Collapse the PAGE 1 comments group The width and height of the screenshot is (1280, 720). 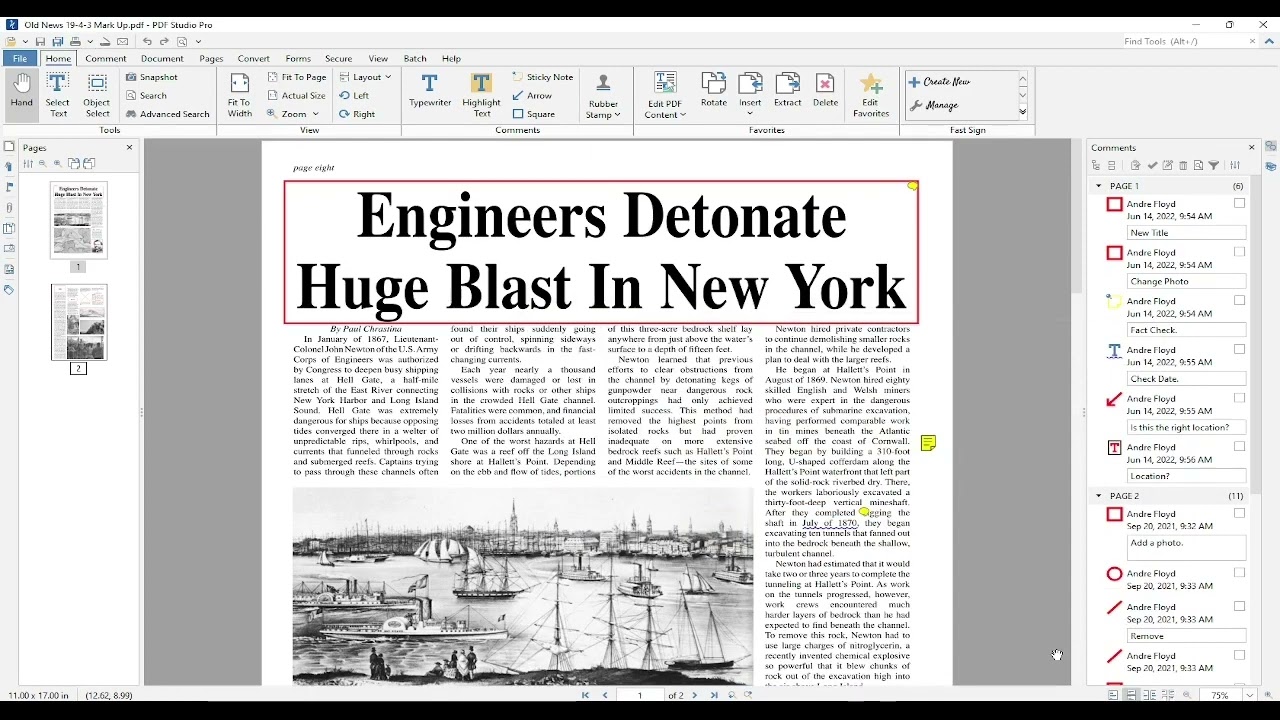[x=1099, y=186]
